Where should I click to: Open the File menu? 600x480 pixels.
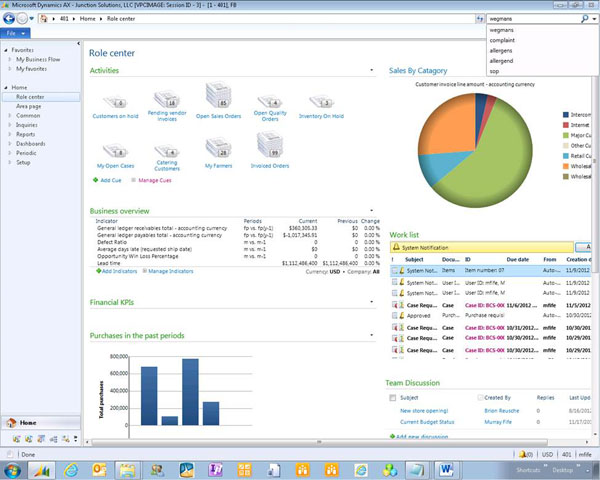click(15, 33)
